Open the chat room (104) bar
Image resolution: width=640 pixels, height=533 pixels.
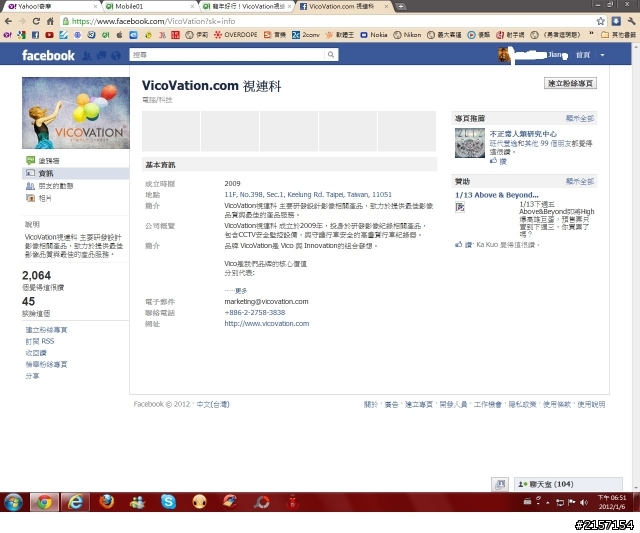pos(568,484)
